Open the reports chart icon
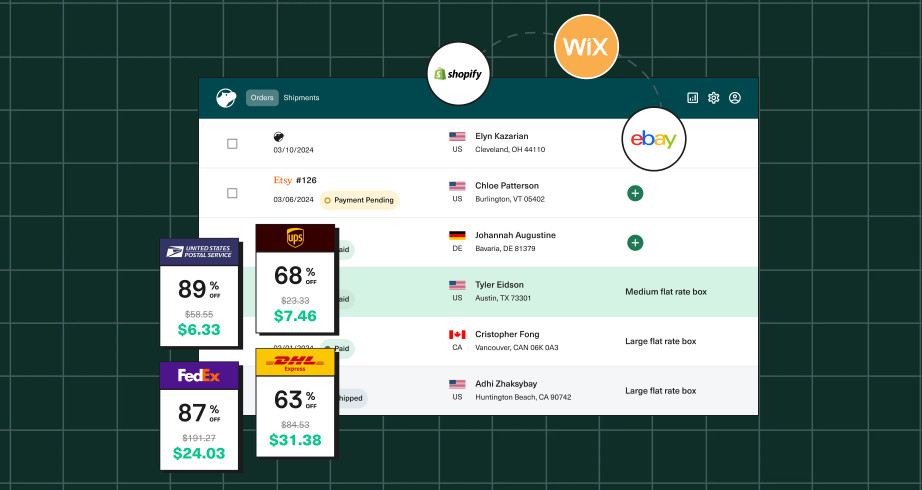This screenshot has height=490, width=922. [693, 98]
